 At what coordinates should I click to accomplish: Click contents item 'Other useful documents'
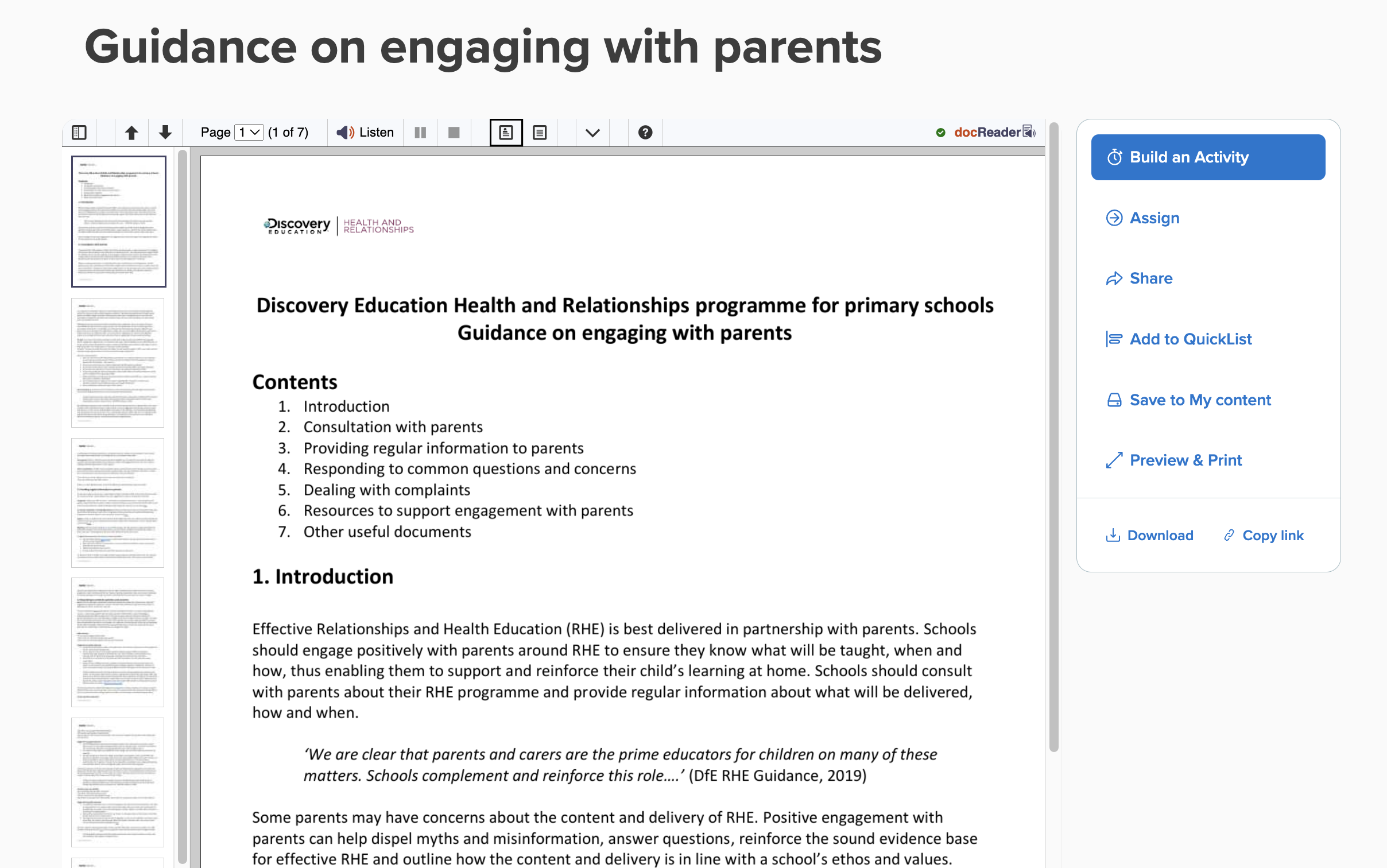click(x=388, y=532)
